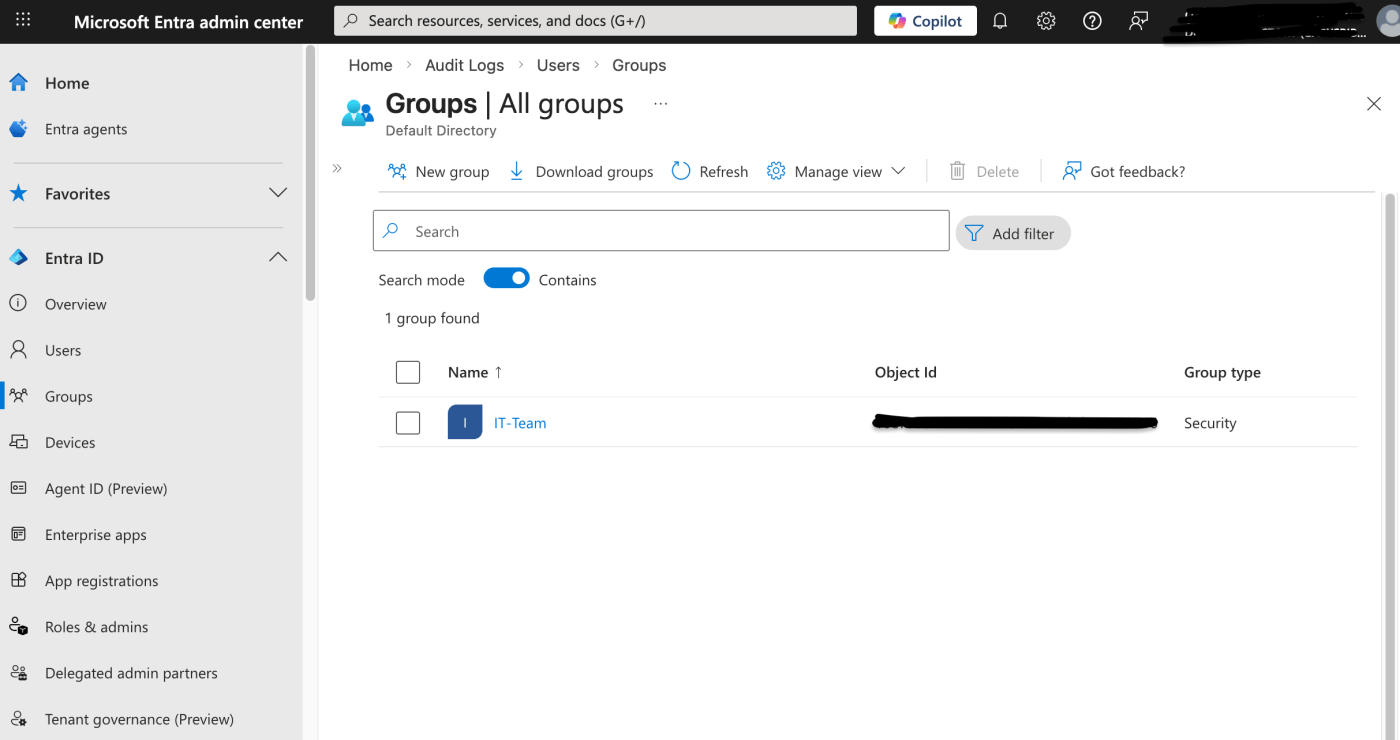1400x740 pixels.
Task: Open the app launcher waffle icon
Action: coord(23,20)
